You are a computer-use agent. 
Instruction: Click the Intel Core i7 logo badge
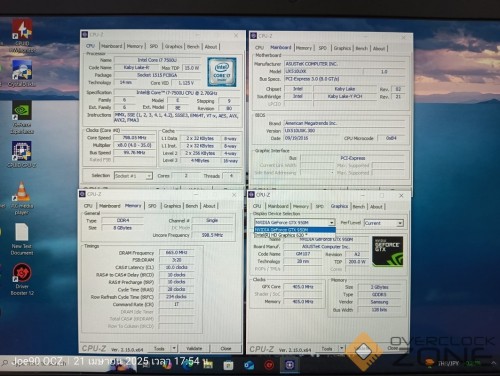(x=222, y=72)
